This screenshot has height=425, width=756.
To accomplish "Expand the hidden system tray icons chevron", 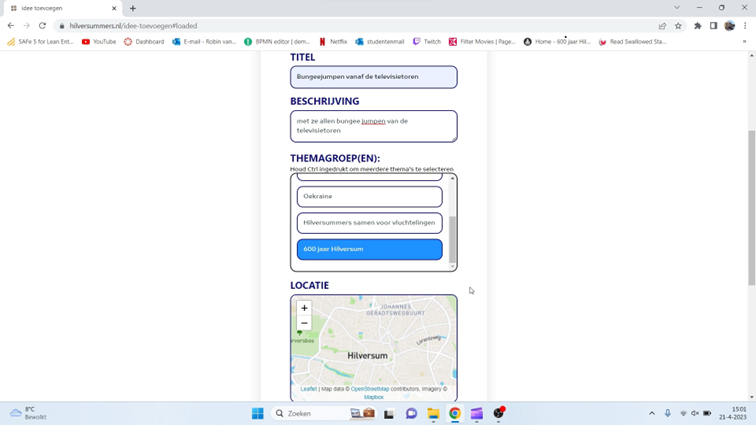I will [x=652, y=413].
